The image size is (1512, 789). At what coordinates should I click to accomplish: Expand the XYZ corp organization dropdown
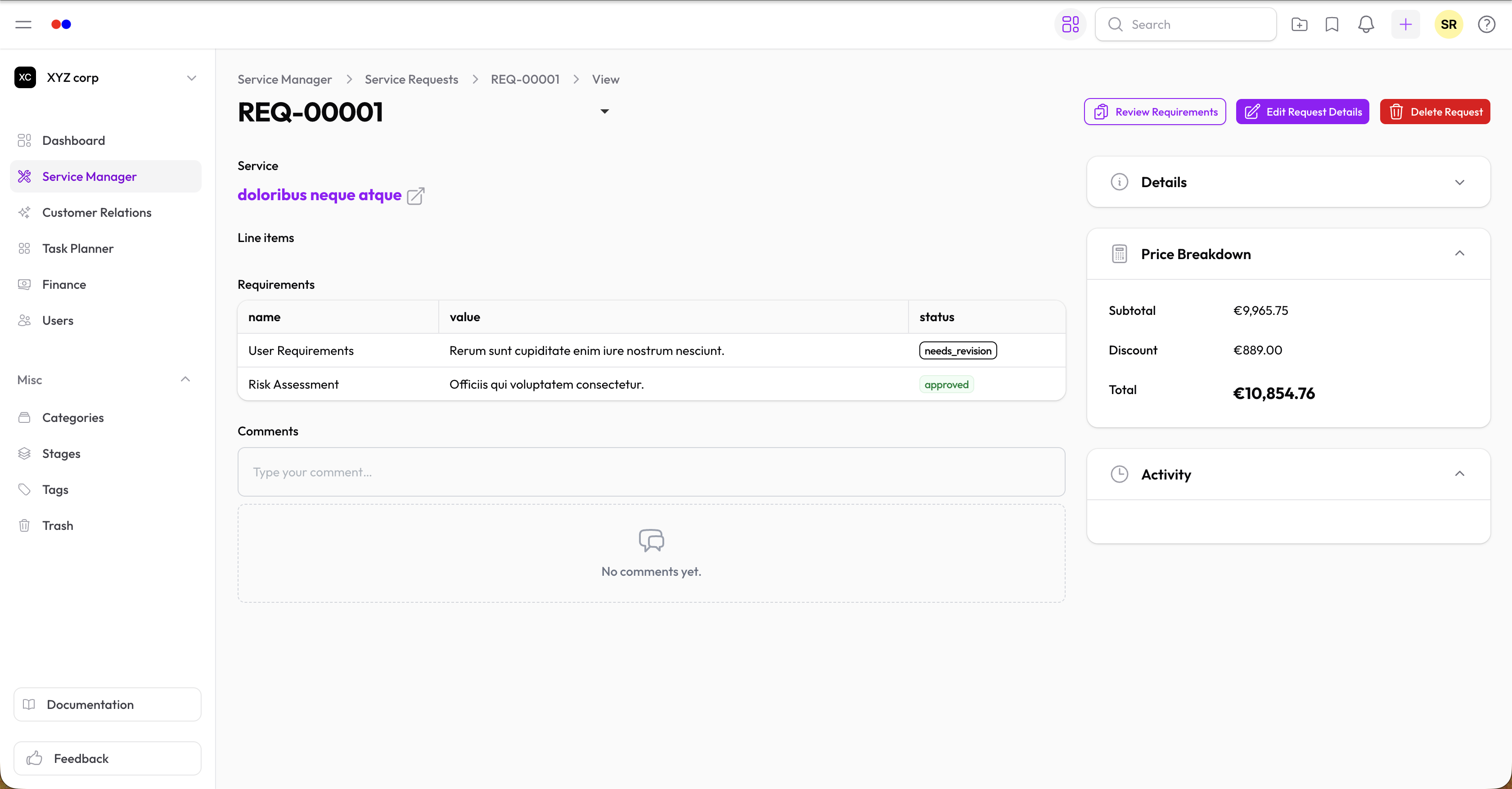click(x=191, y=78)
